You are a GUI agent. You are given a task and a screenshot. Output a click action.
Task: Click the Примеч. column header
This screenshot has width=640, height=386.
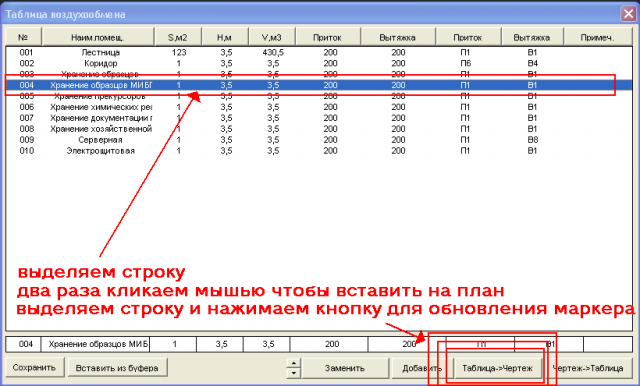(597, 37)
